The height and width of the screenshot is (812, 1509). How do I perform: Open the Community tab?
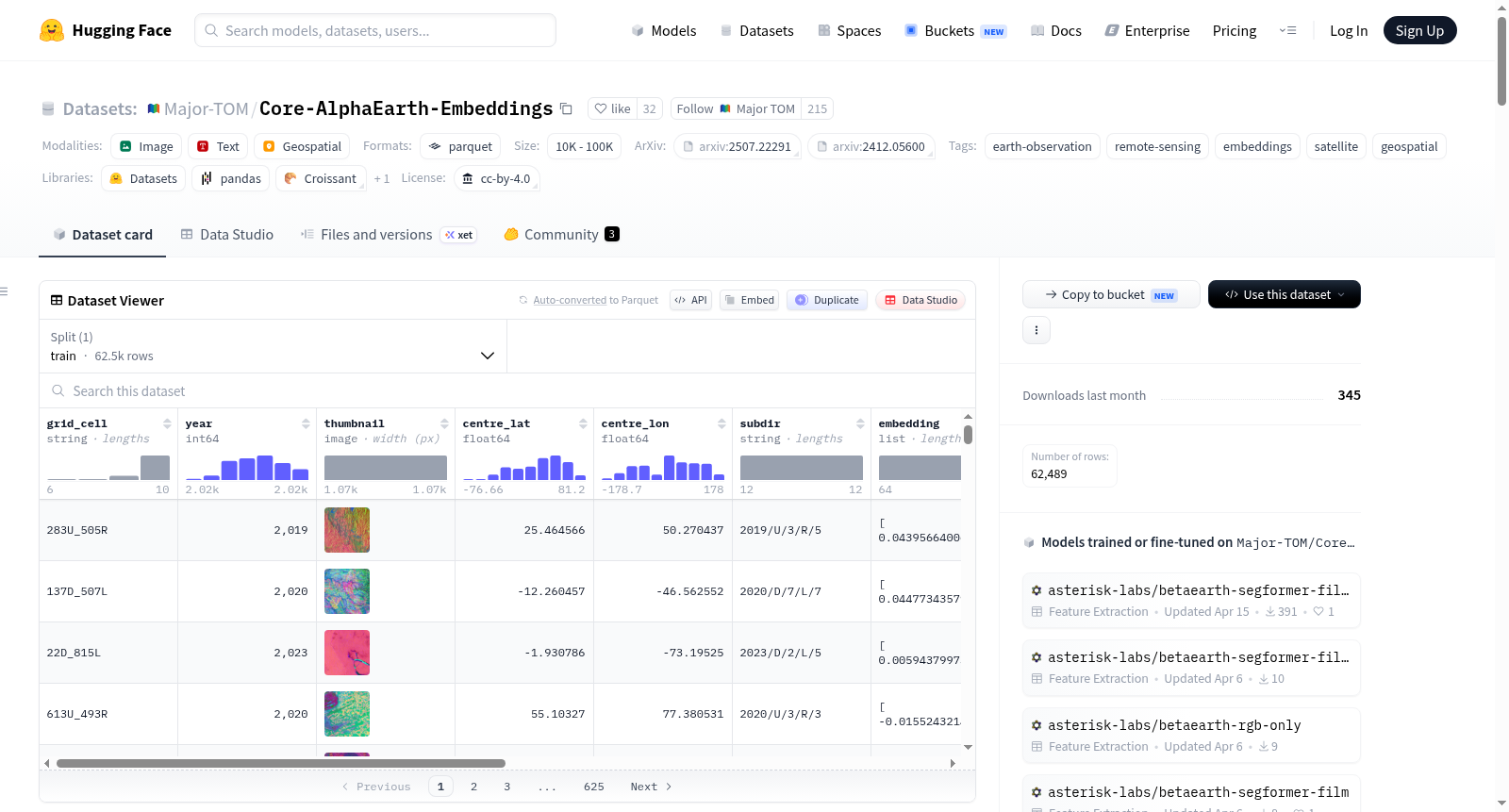tap(561, 235)
